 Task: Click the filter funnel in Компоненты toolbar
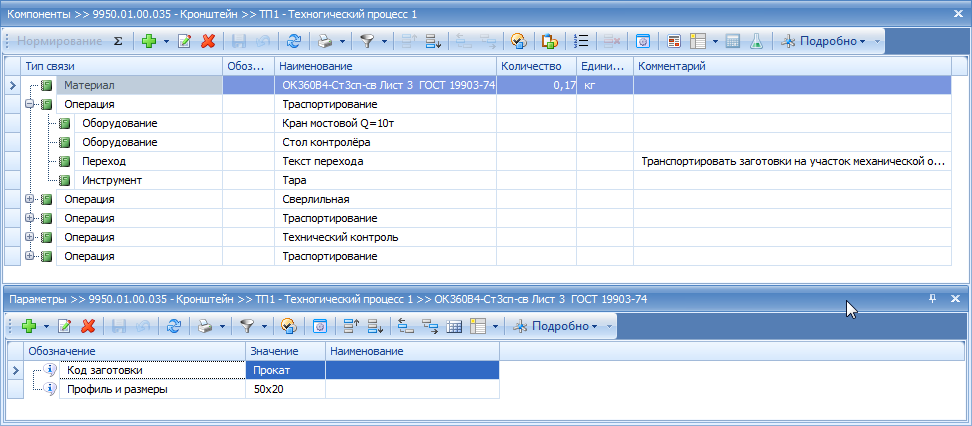369,42
